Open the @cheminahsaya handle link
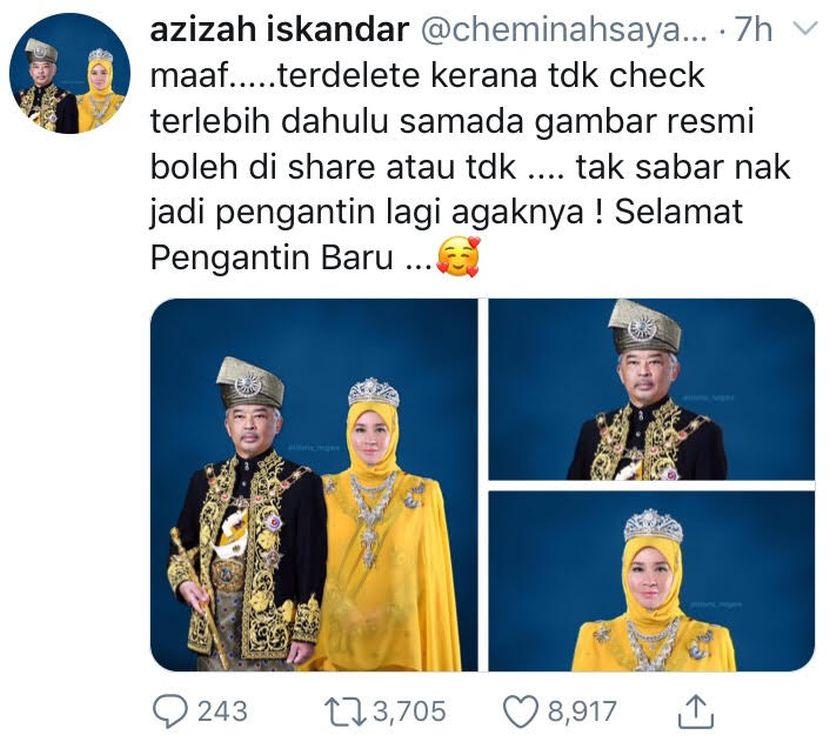 click(564, 30)
